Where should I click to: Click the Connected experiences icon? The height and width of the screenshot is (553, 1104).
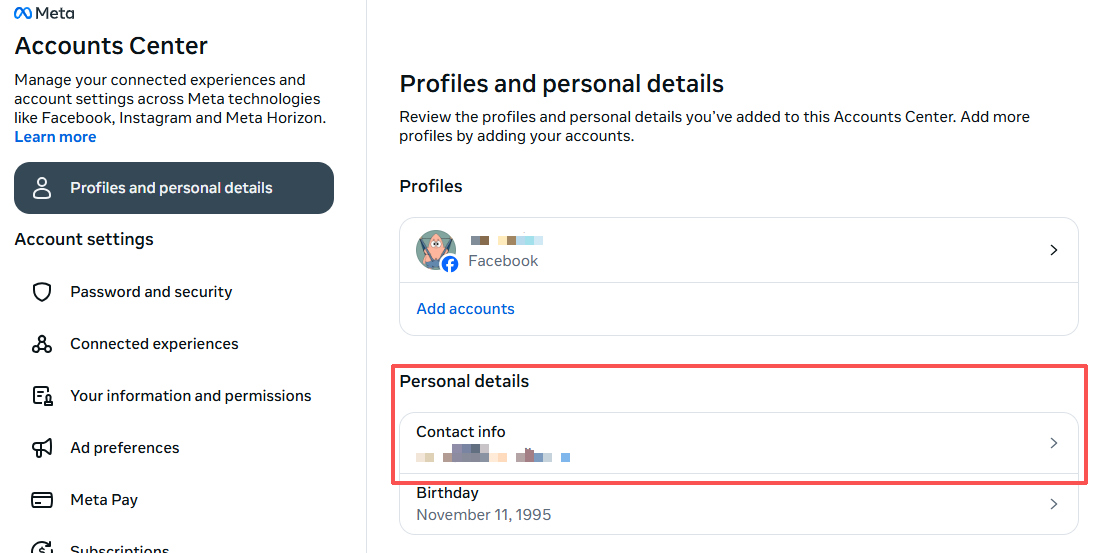[x=42, y=344]
